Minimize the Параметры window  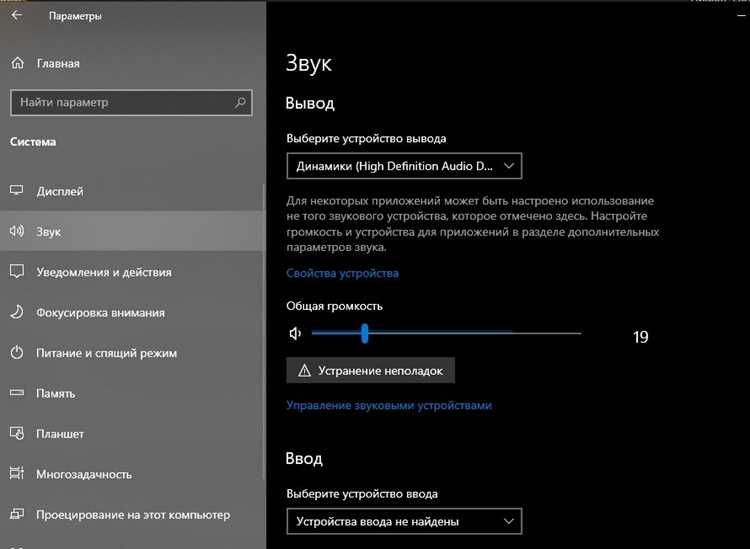[x=742, y=15]
